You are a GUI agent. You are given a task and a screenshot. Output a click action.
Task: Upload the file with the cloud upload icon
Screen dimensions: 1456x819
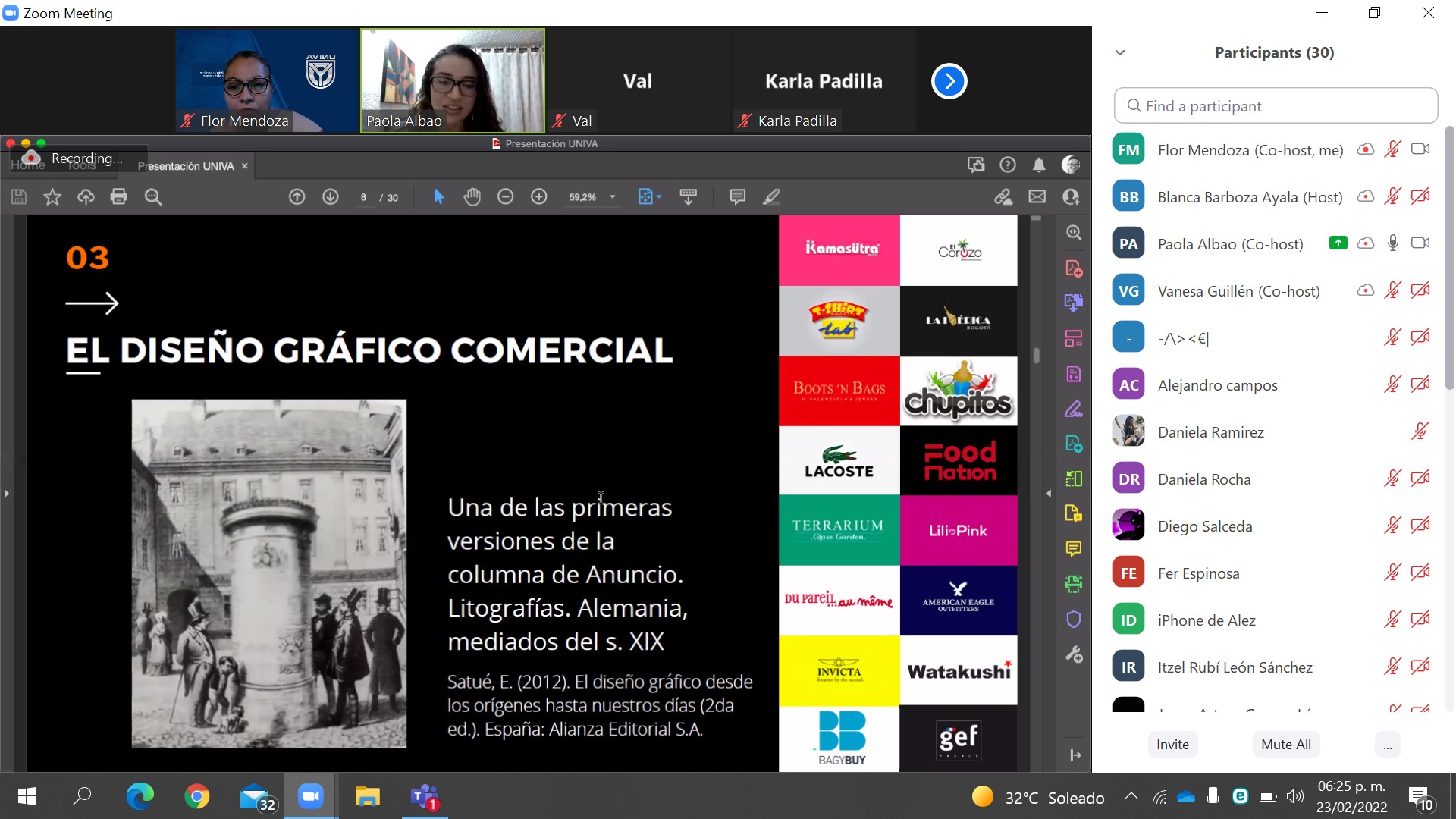click(x=86, y=197)
